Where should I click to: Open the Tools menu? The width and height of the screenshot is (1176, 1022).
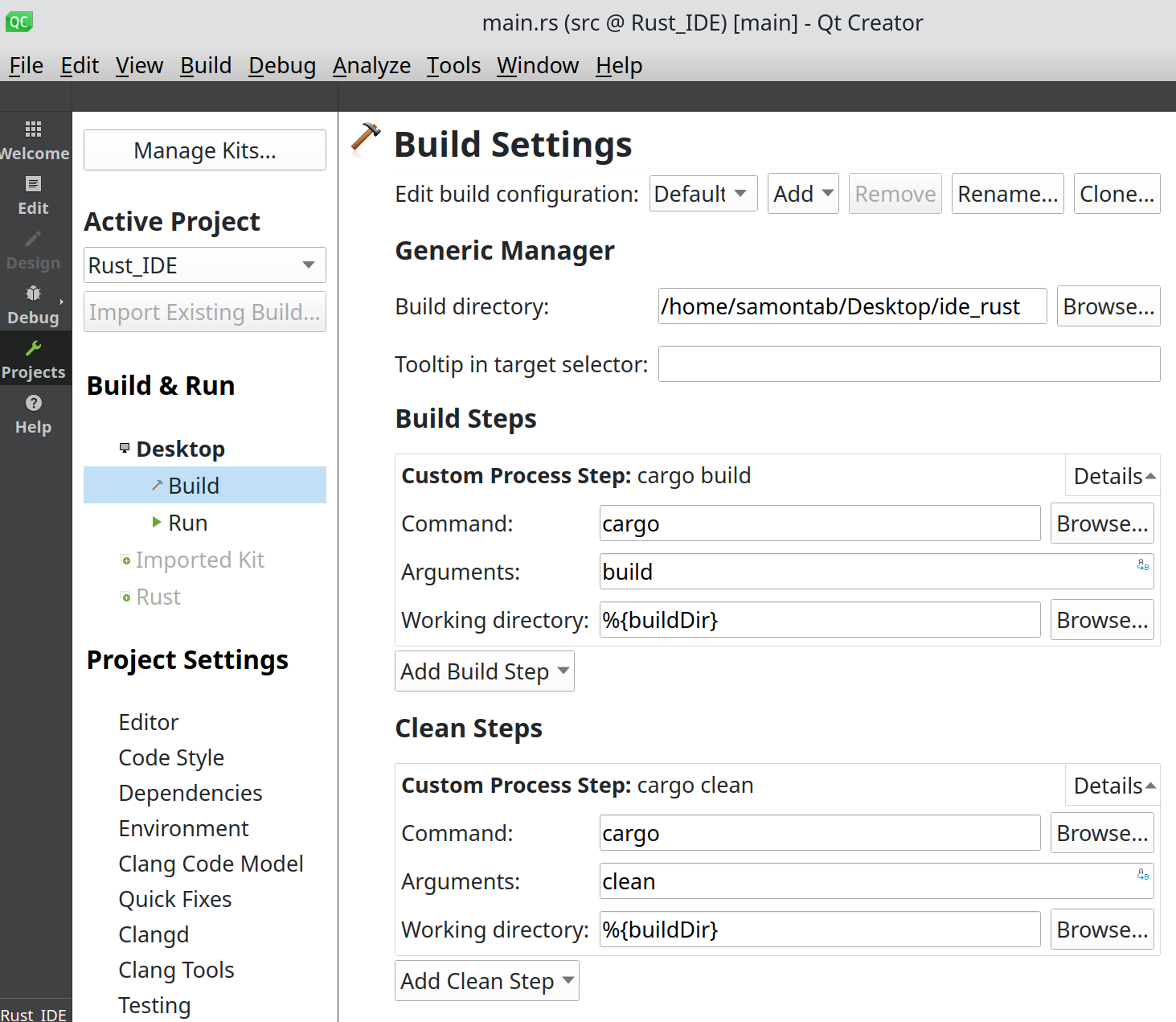(x=453, y=65)
